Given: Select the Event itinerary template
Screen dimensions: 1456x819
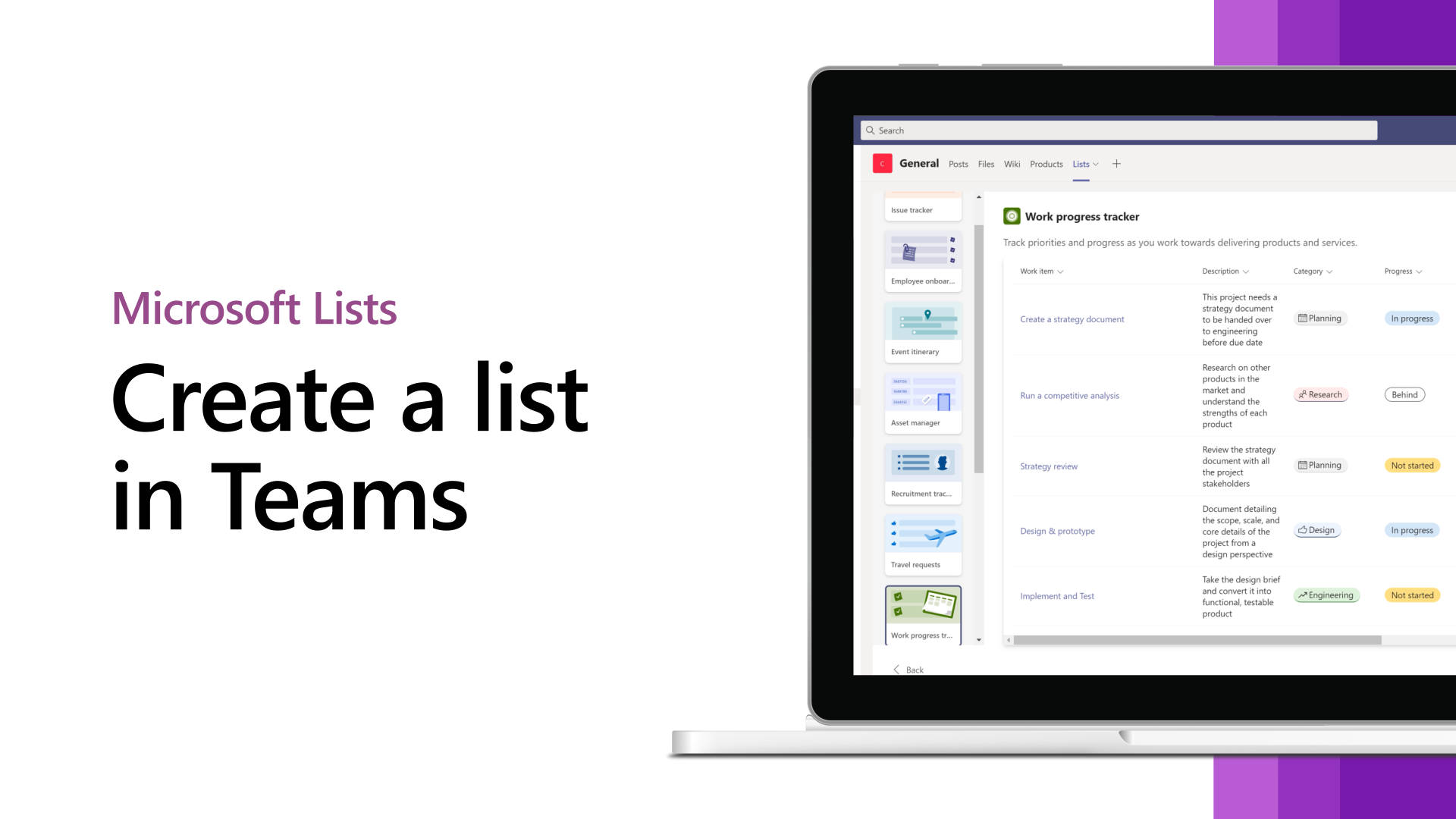Looking at the screenshot, I should pos(922,330).
